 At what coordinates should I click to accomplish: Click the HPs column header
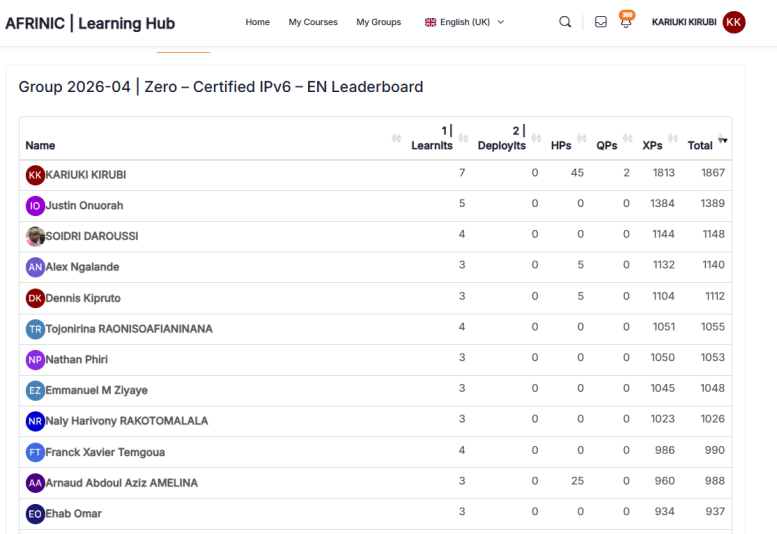point(561,146)
